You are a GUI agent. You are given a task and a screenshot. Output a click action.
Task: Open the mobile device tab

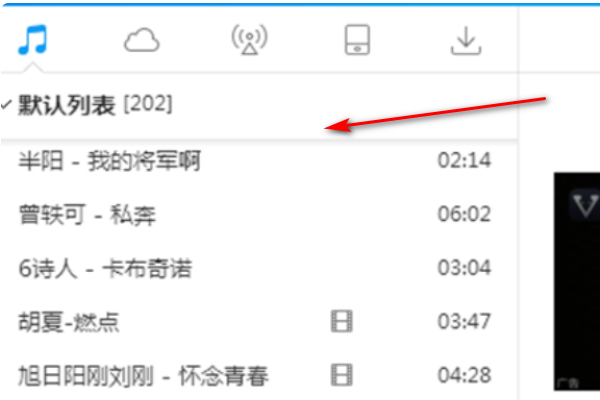(357, 39)
